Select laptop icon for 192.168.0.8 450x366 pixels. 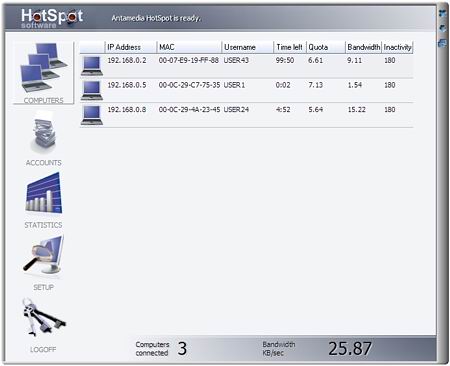(92, 115)
